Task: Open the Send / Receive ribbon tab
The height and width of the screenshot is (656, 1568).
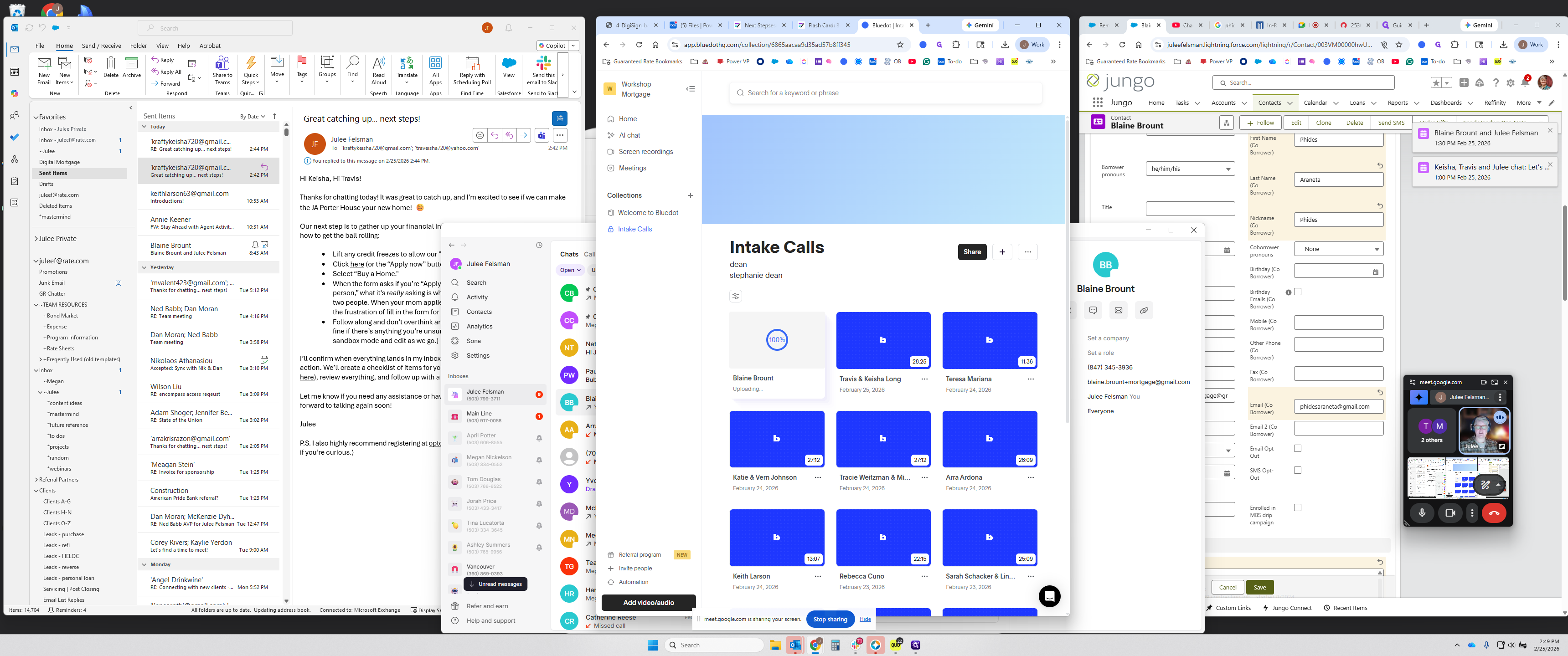Action: click(101, 46)
